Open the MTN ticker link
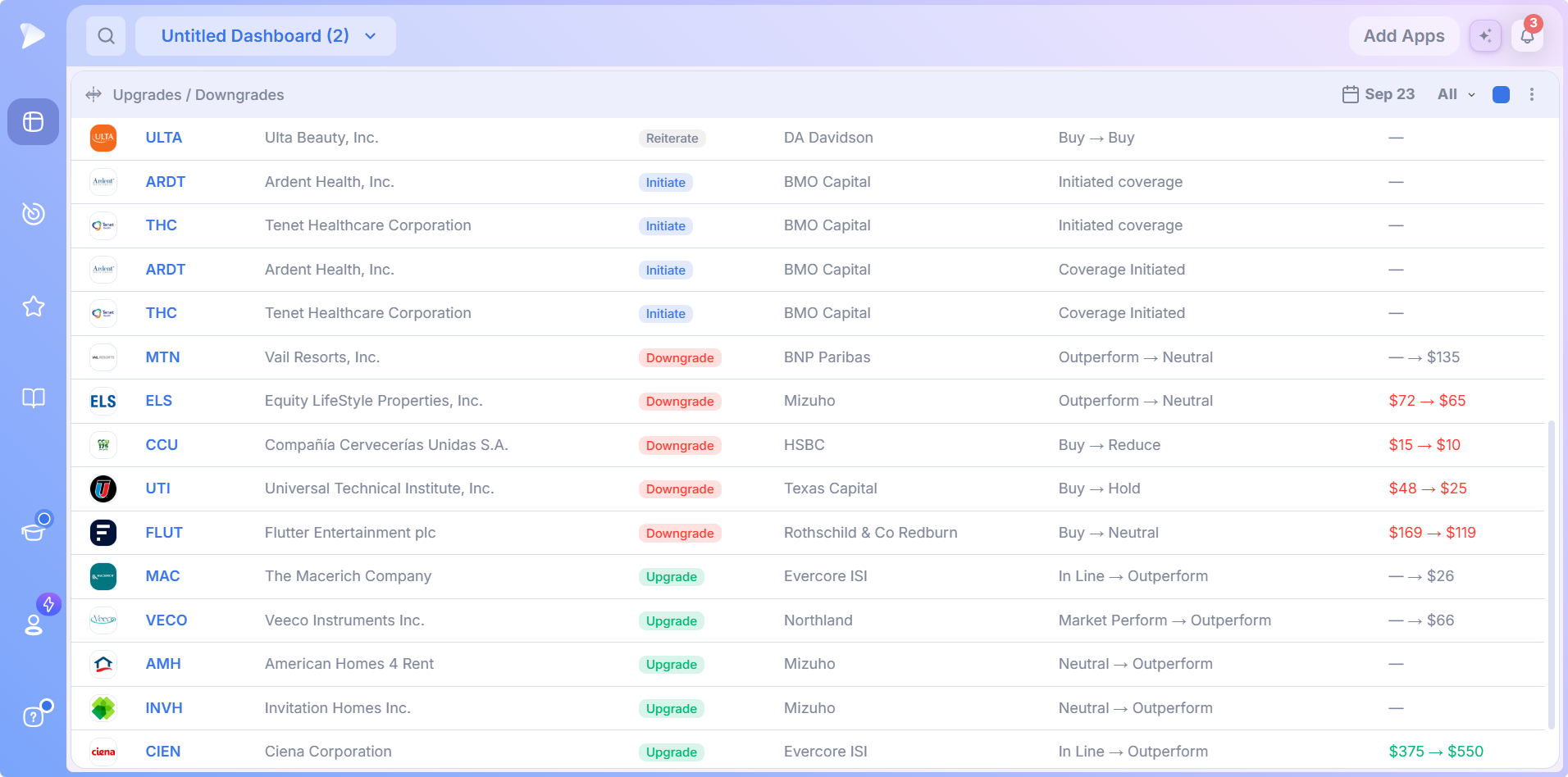The height and width of the screenshot is (777, 1568). 162,357
